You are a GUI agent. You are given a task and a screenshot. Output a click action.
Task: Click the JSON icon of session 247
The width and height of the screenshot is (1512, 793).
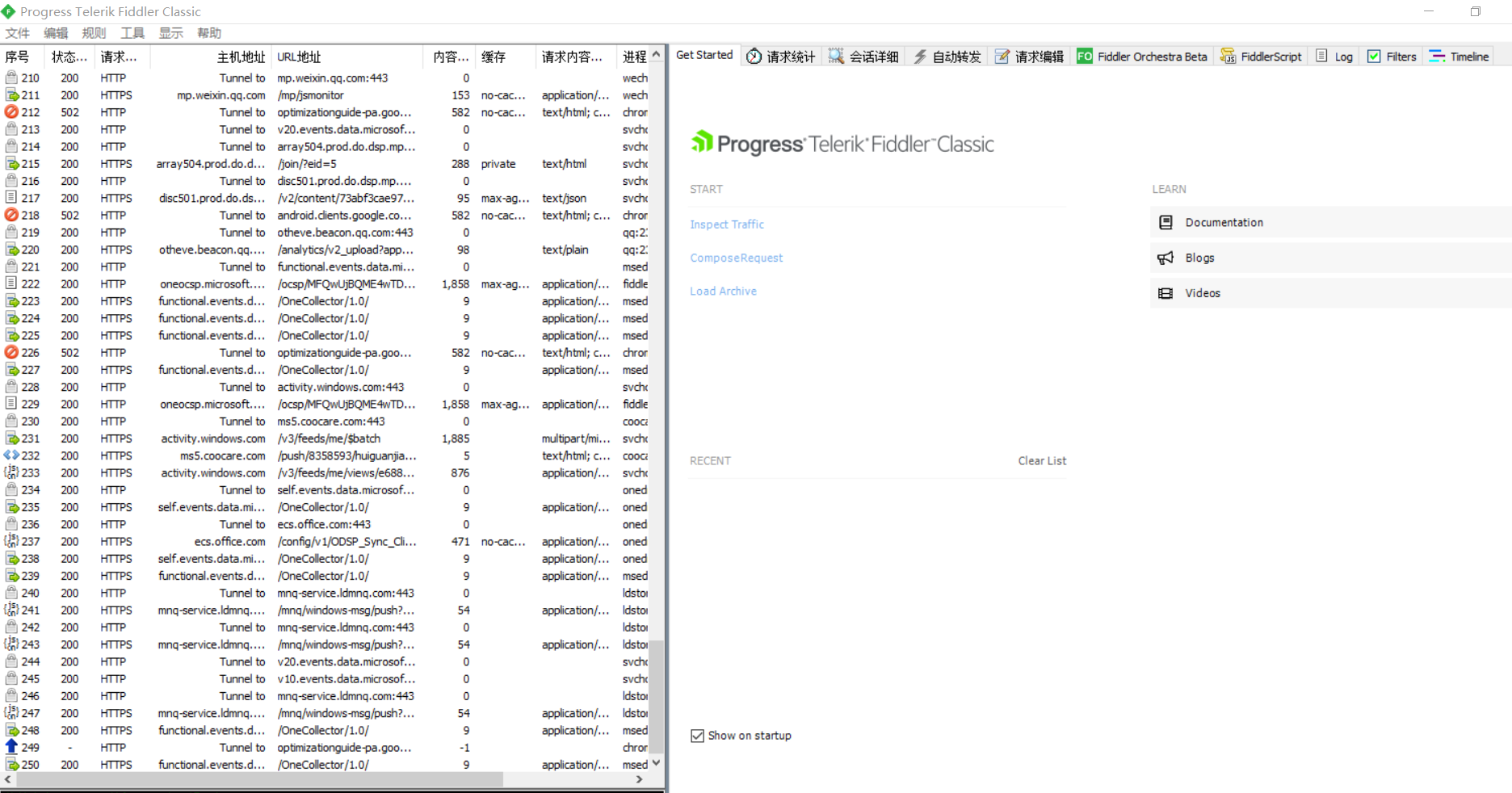point(11,713)
